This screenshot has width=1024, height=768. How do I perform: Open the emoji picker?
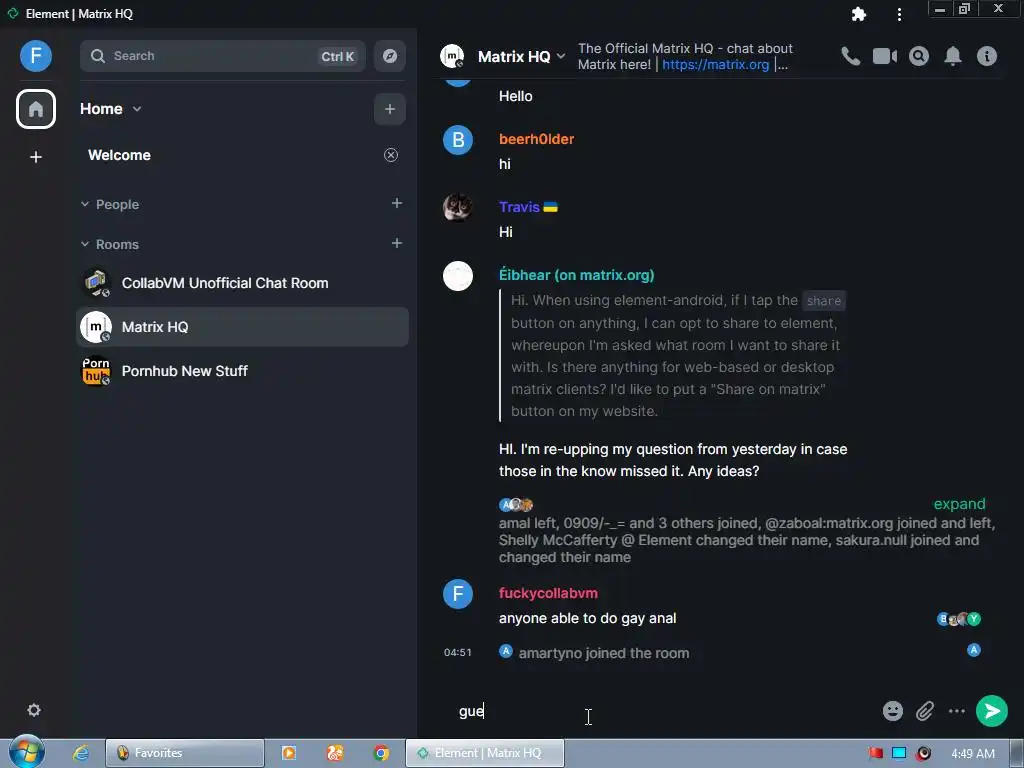pos(893,711)
